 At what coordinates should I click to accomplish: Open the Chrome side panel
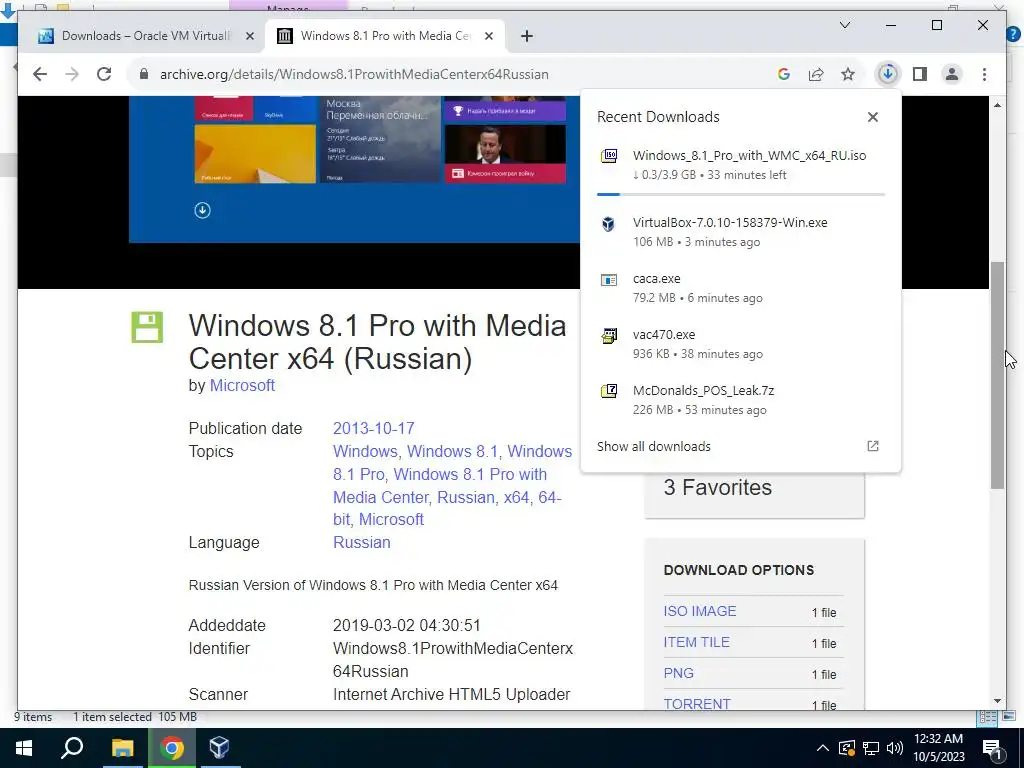click(920, 74)
